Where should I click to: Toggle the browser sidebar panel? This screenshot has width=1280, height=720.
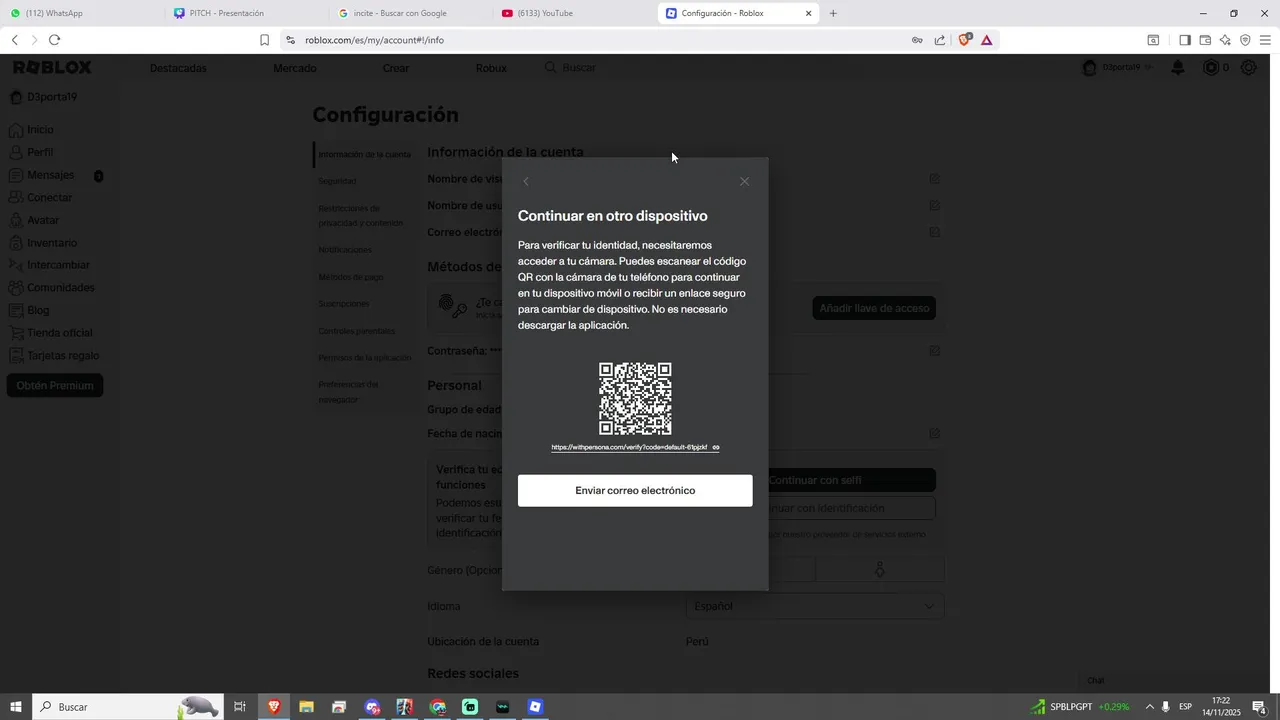(x=1184, y=40)
